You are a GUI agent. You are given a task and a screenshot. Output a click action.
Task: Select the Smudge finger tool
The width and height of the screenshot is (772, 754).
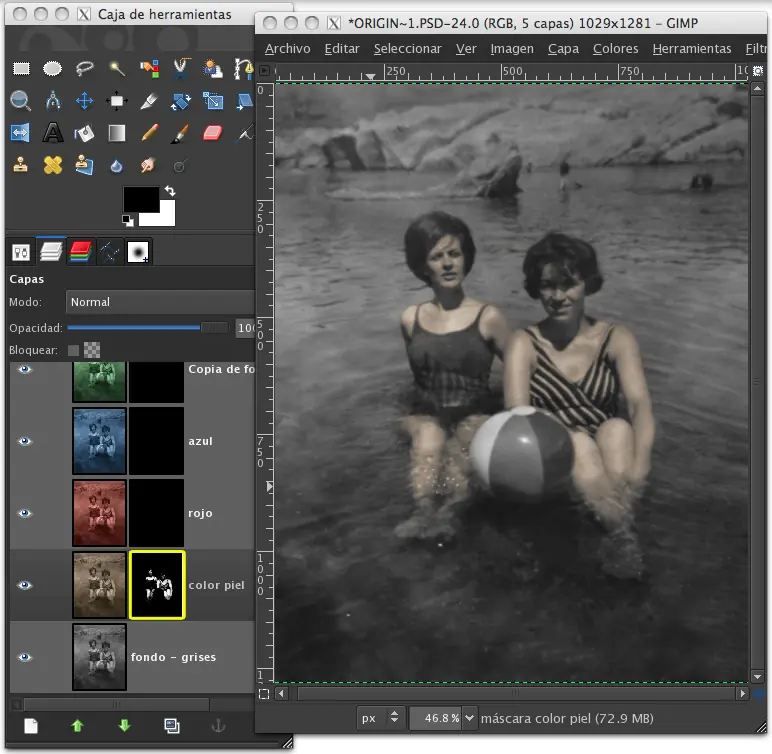click(x=148, y=165)
